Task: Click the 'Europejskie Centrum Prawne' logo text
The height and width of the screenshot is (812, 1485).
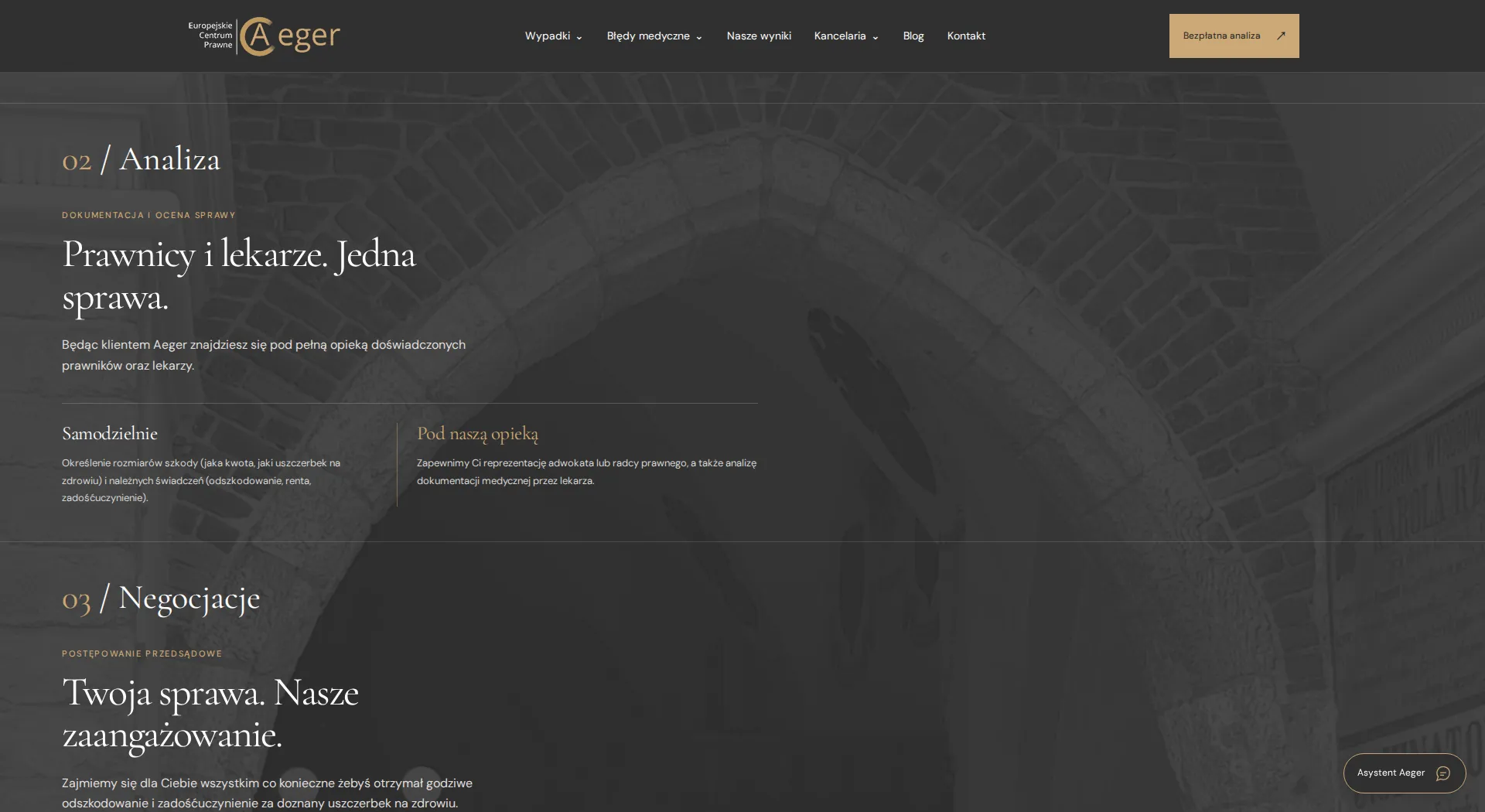Action: click(210, 36)
